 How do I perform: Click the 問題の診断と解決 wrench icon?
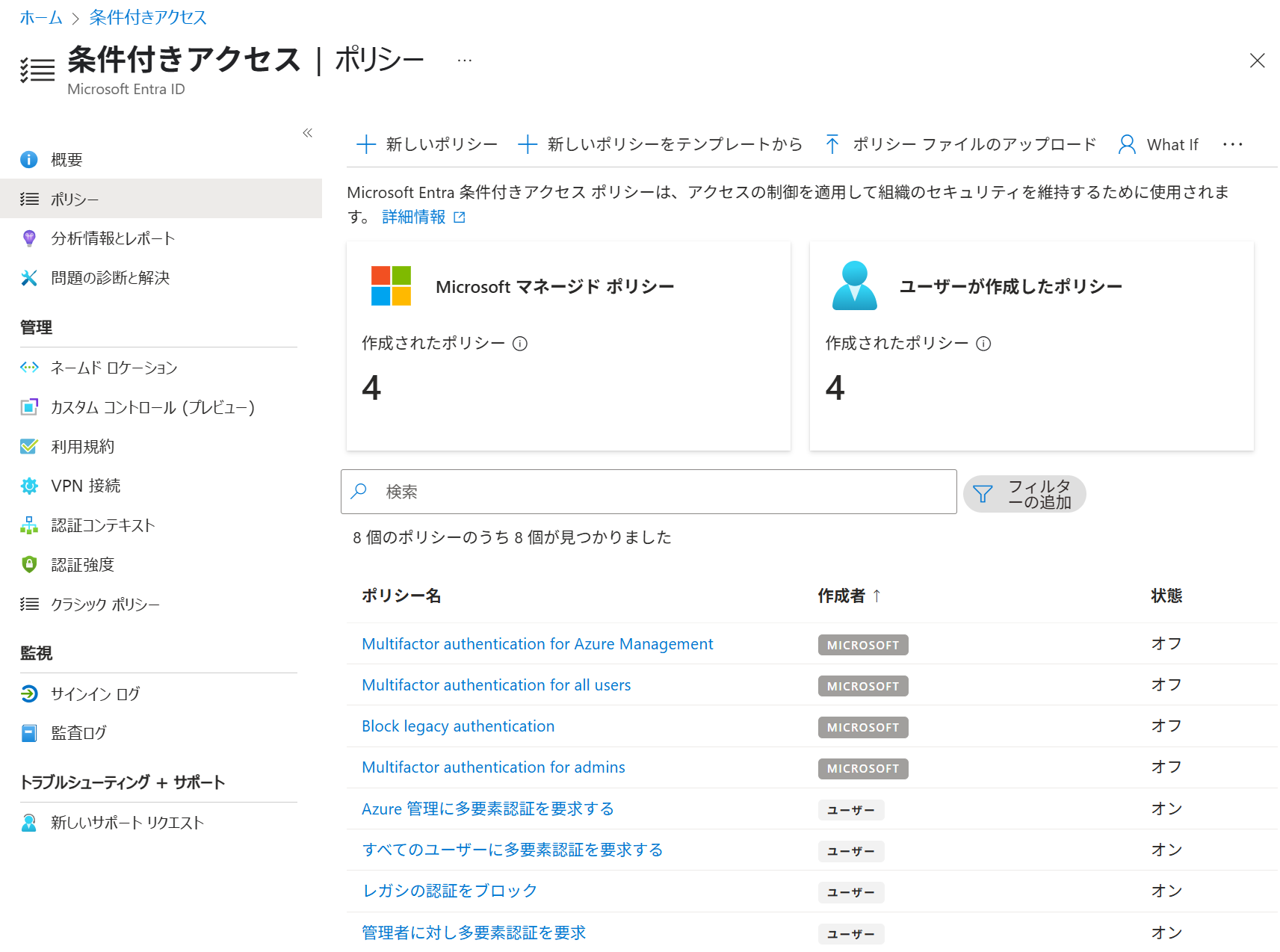pos(29,278)
